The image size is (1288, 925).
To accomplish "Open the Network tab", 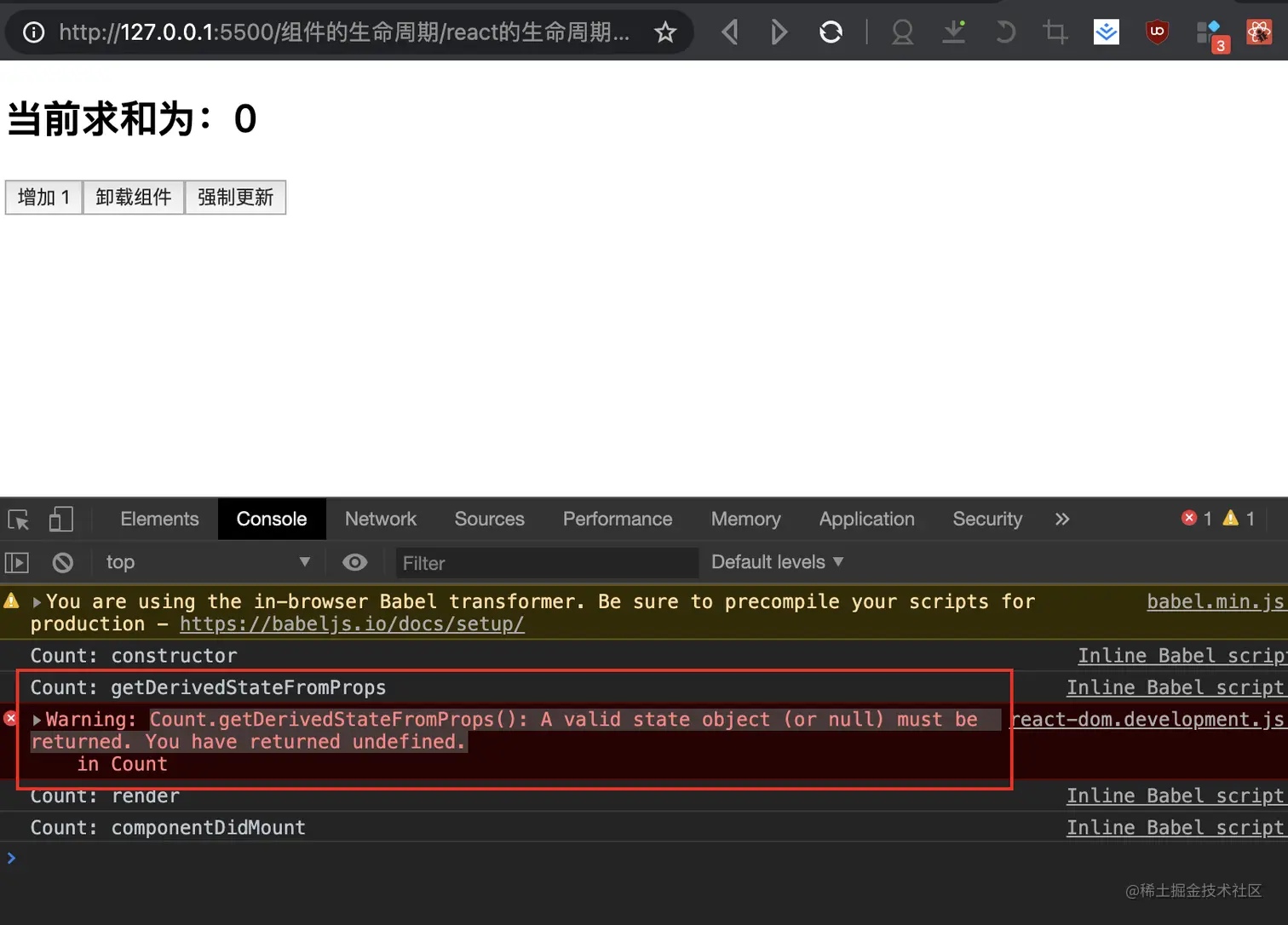I will coord(381,519).
